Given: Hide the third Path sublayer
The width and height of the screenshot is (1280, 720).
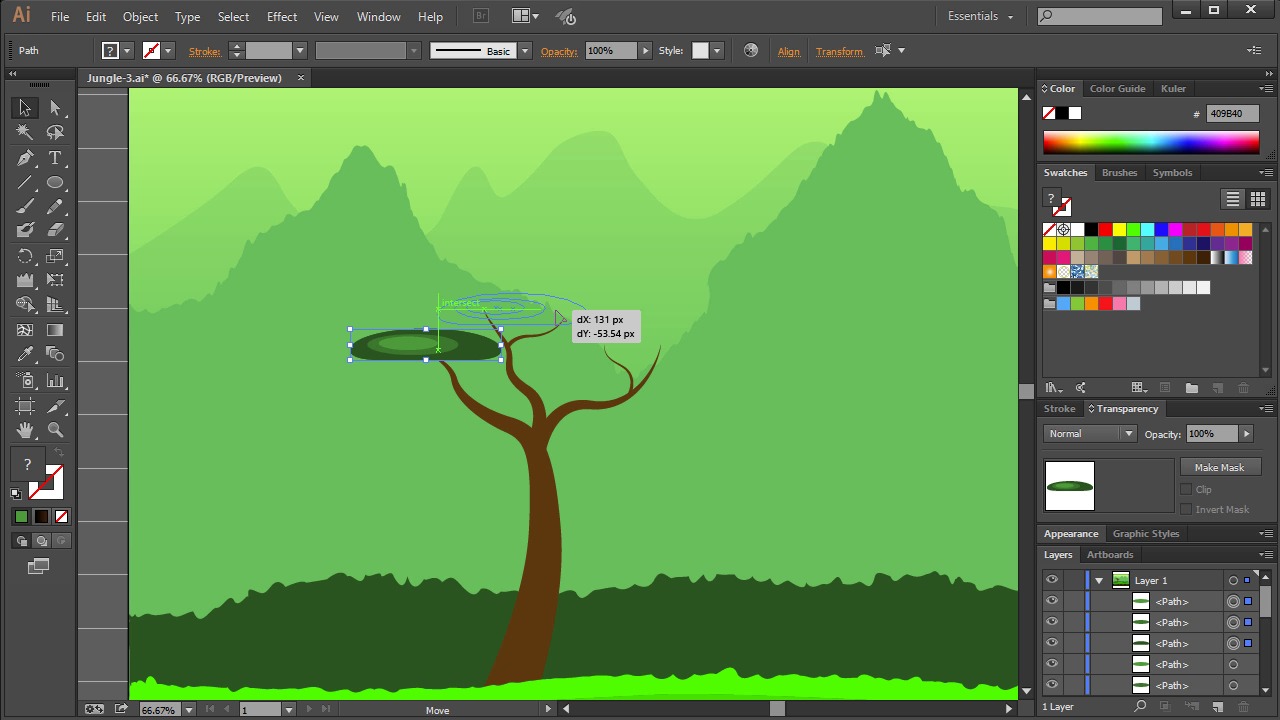Looking at the screenshot, I should [1051, 643].
